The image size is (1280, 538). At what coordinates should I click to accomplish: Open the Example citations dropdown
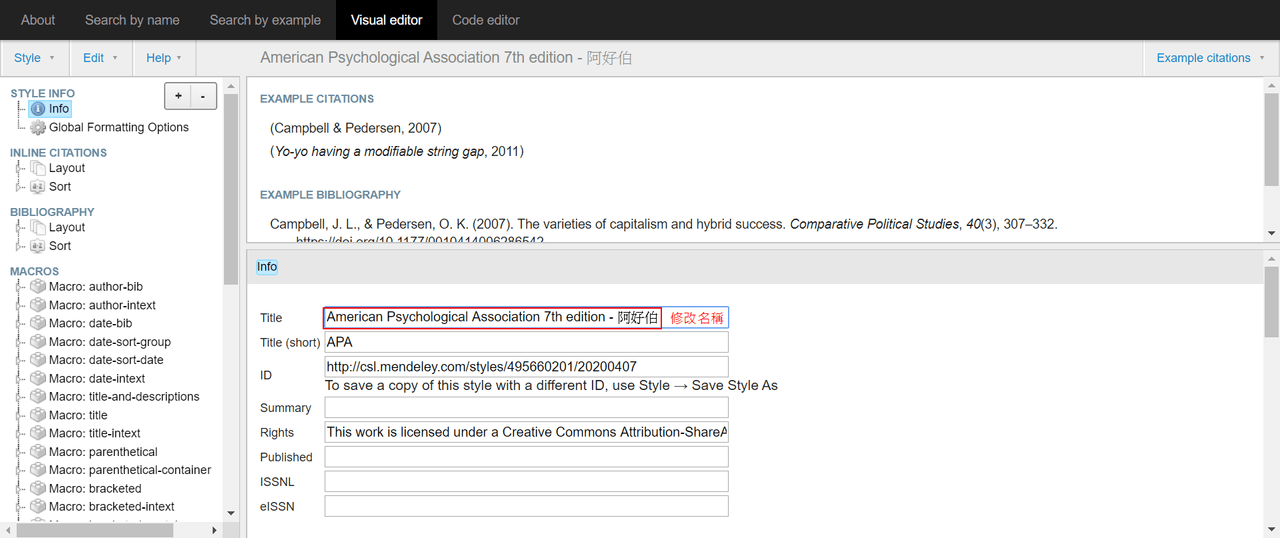tap(1211, 58)
